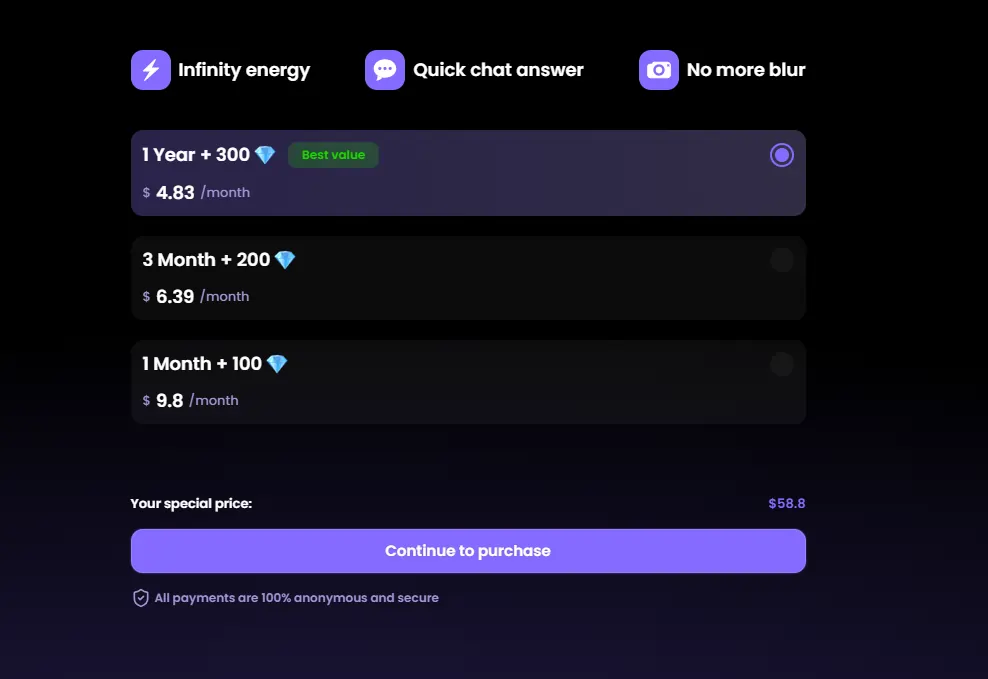988x679 pixels.
Task: Click the lightning bolt Infinity energy icon
Action: click(x=151, y=70)
